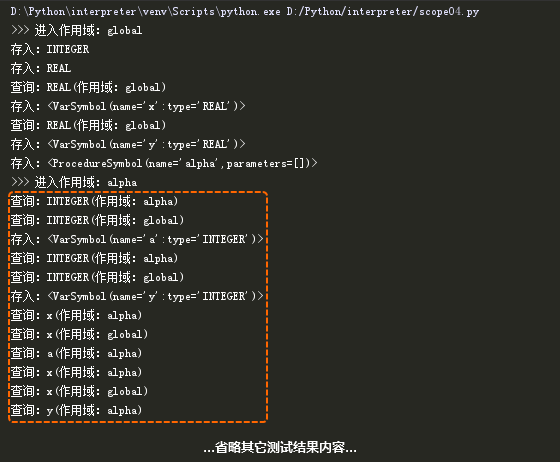Click the '存入: REAL' output line
The width and height of the screenshot is (560, 462).
point(41,68)
